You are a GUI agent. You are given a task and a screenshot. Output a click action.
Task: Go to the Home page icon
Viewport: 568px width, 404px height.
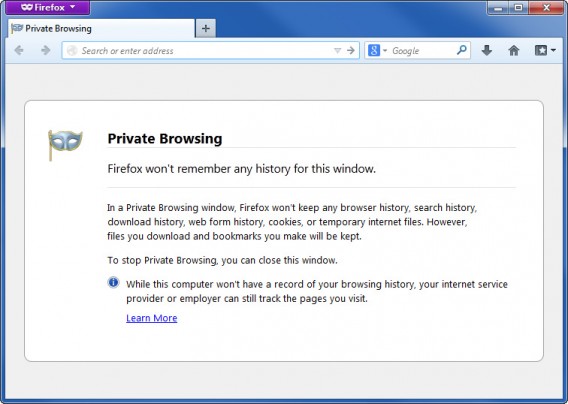coord(514,50)
